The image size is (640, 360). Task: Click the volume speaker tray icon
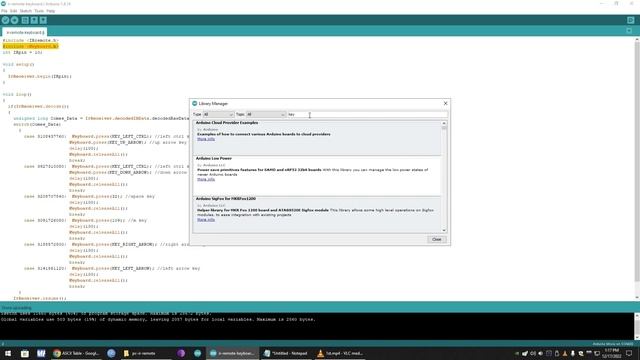click(541, 353)
